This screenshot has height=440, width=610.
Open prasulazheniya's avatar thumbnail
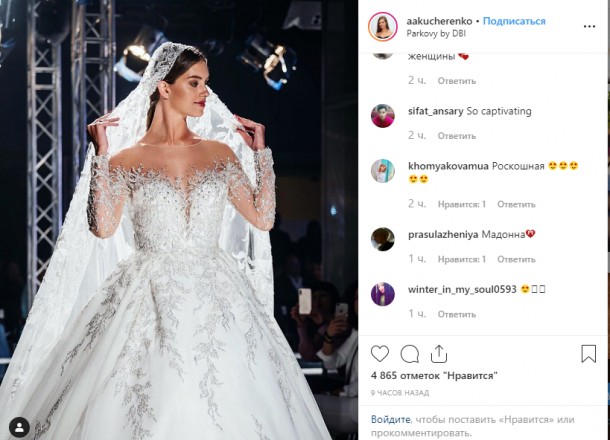coord(383,239)
